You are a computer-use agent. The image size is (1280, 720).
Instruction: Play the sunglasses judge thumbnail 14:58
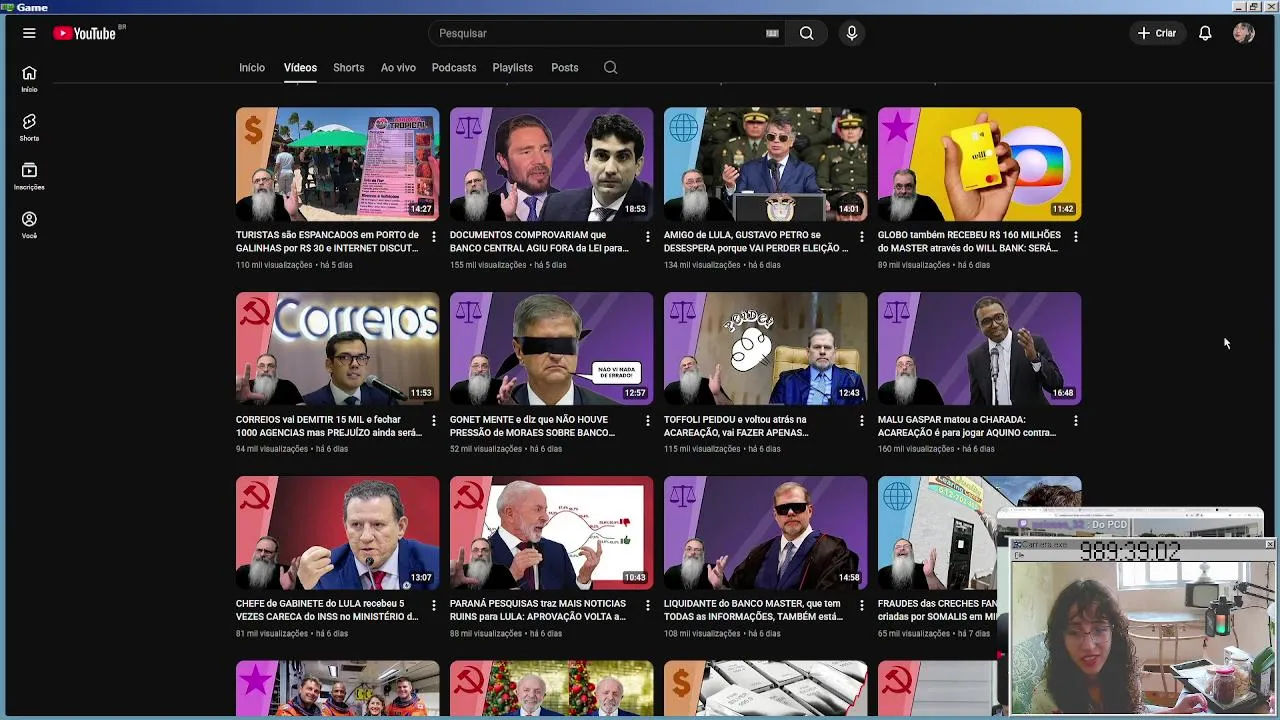tap(765, 533)
